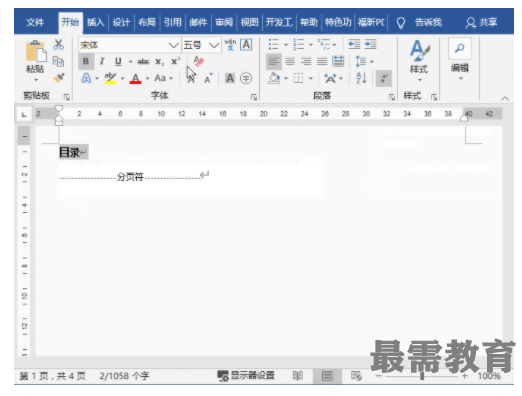
Task: Click the Decrease Indent icon
Action: pos(354,44)
